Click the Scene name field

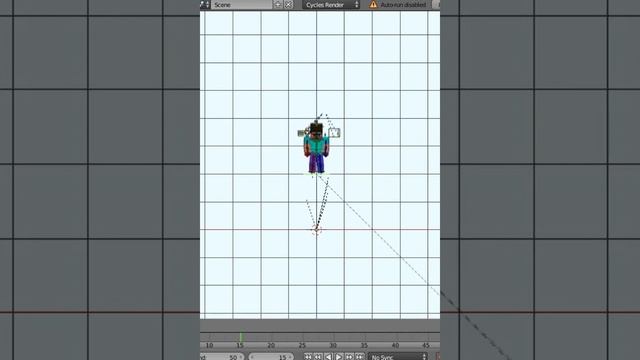pos(242,4)
